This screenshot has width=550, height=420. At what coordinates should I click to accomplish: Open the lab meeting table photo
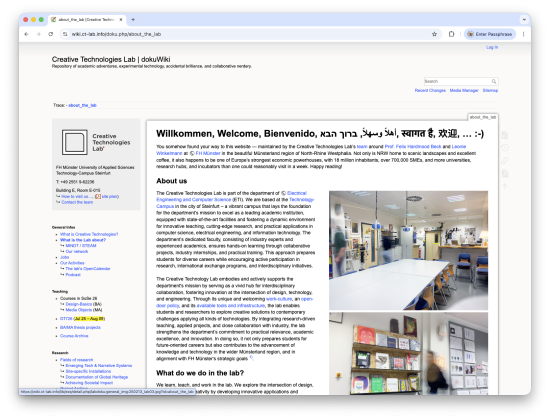[408, 250]
